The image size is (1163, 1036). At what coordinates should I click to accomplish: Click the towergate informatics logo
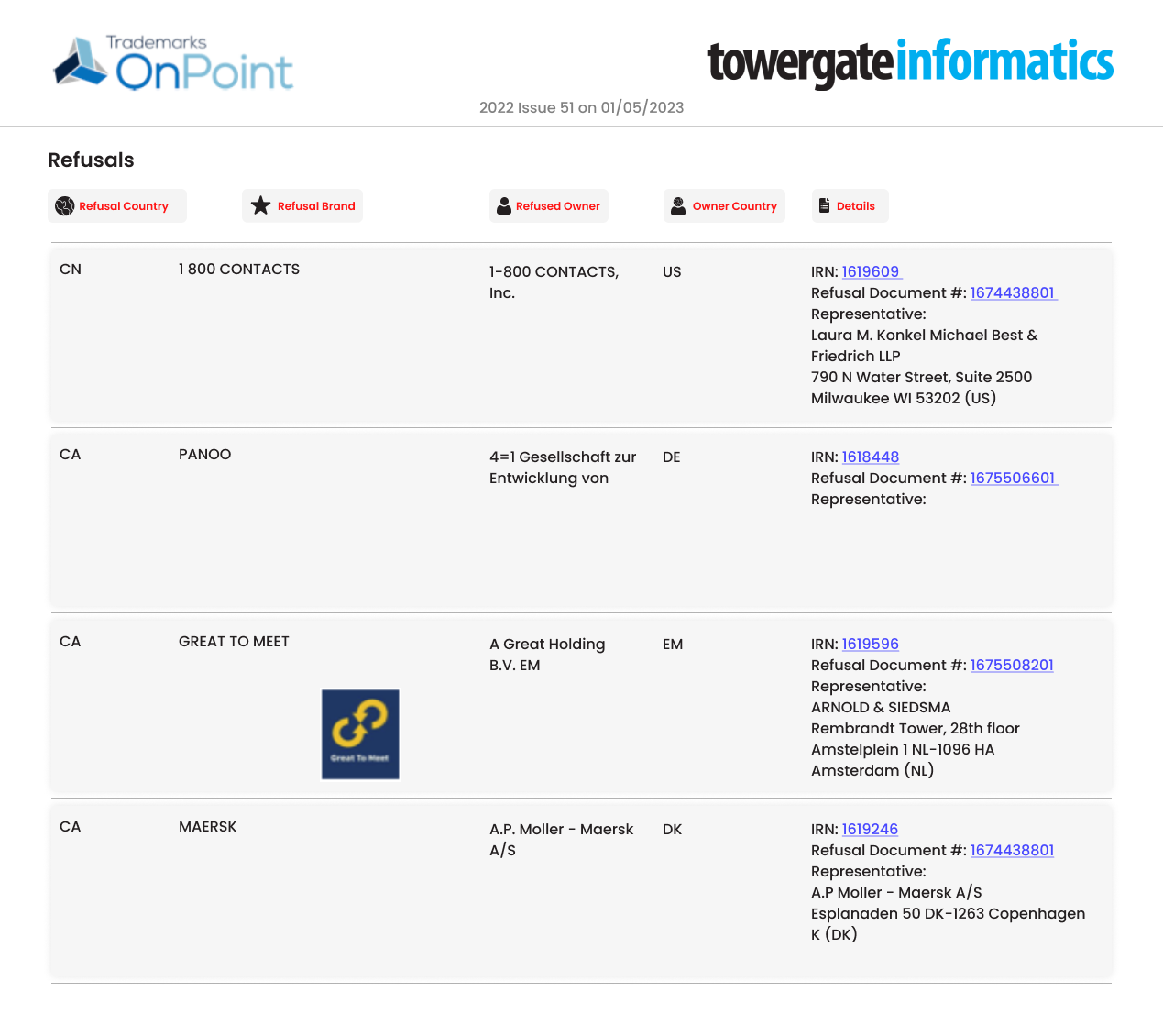pyautogui.click(x=910, y=62)
